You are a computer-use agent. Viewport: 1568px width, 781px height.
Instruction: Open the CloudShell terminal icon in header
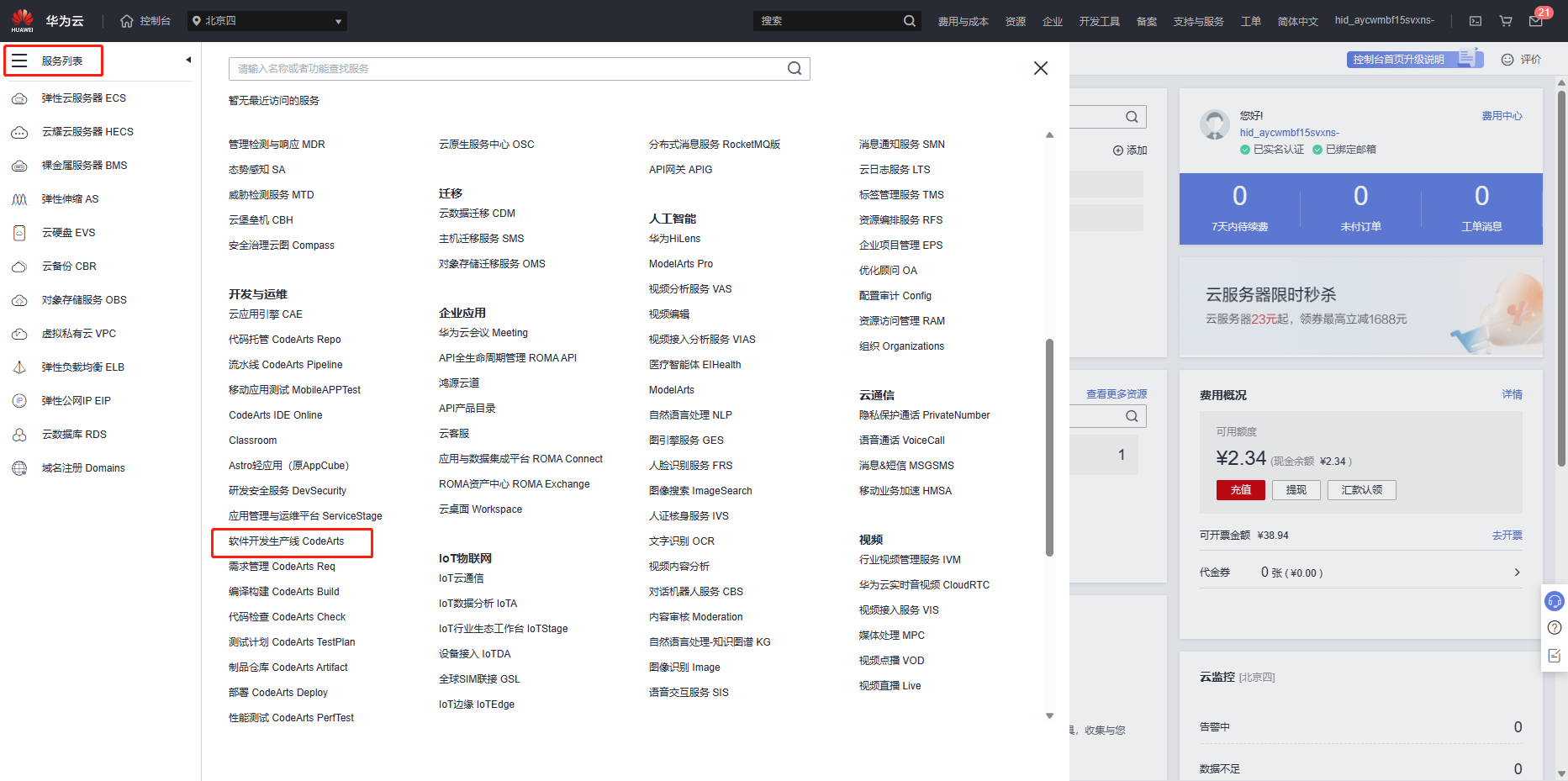(x=1476, y=21)
